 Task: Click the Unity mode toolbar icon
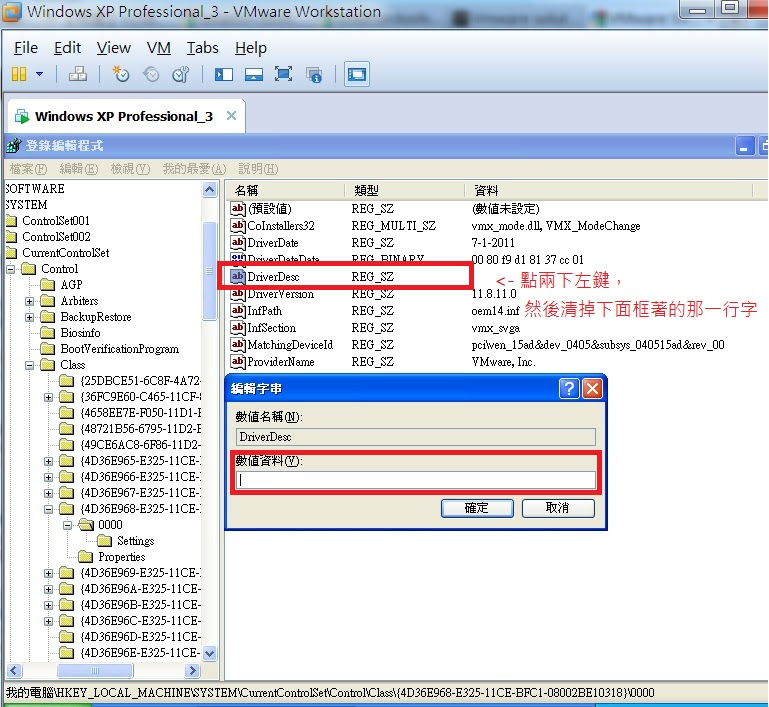tap(314, 75)
